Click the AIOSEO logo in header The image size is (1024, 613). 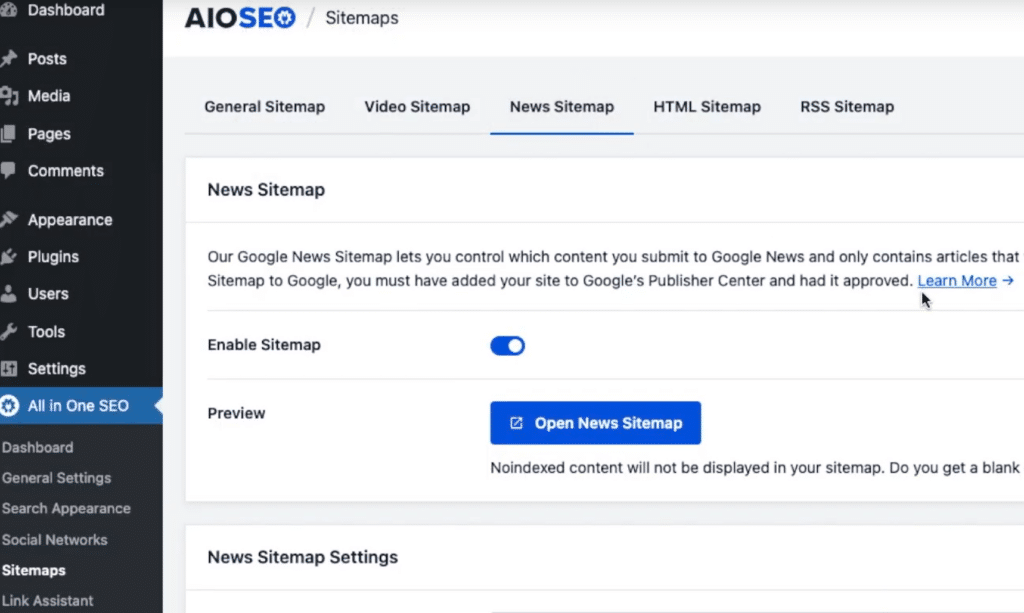[x=240, y=18]
